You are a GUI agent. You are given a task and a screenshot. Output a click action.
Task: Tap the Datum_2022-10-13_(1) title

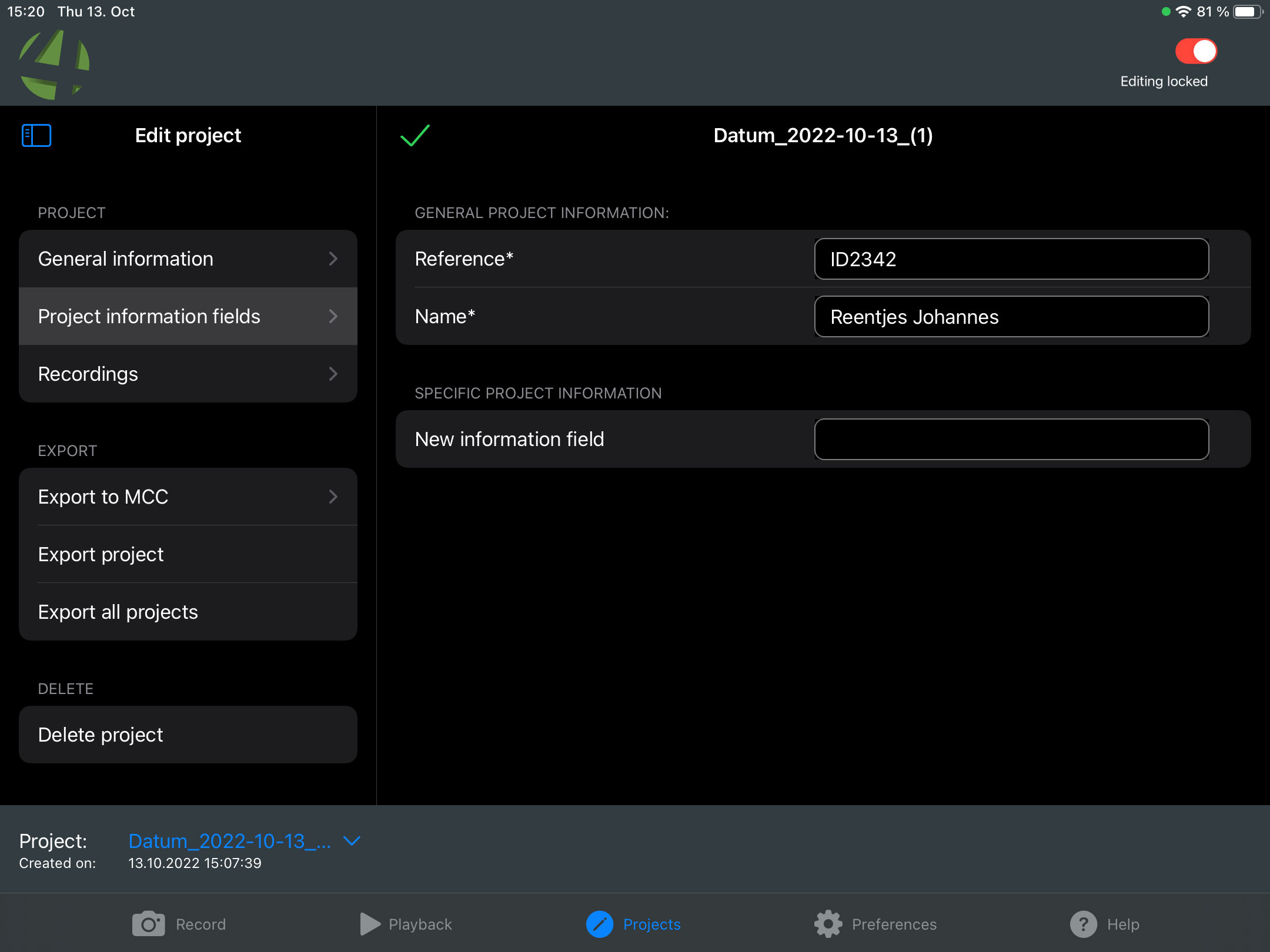tap(823, 135)
